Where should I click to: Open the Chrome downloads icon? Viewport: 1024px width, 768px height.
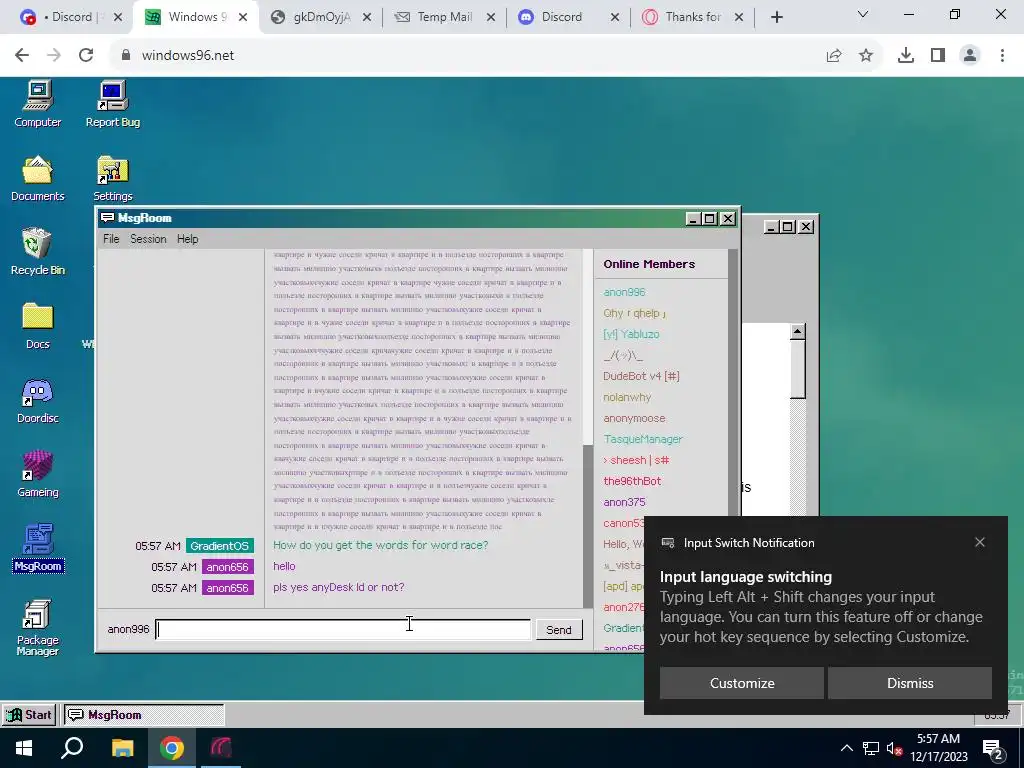pos(906,56)
